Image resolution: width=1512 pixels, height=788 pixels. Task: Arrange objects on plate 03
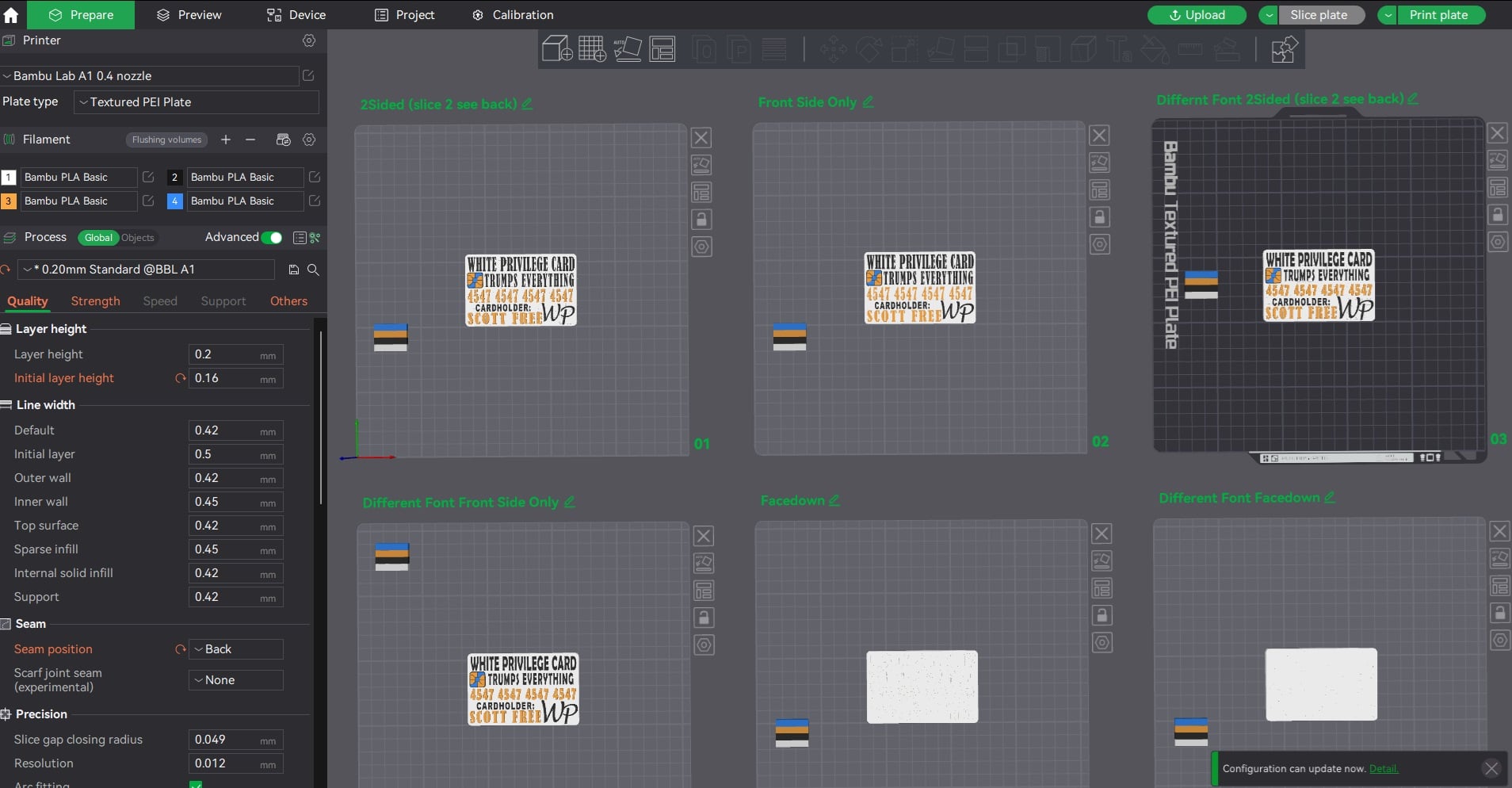point(1498,188)
